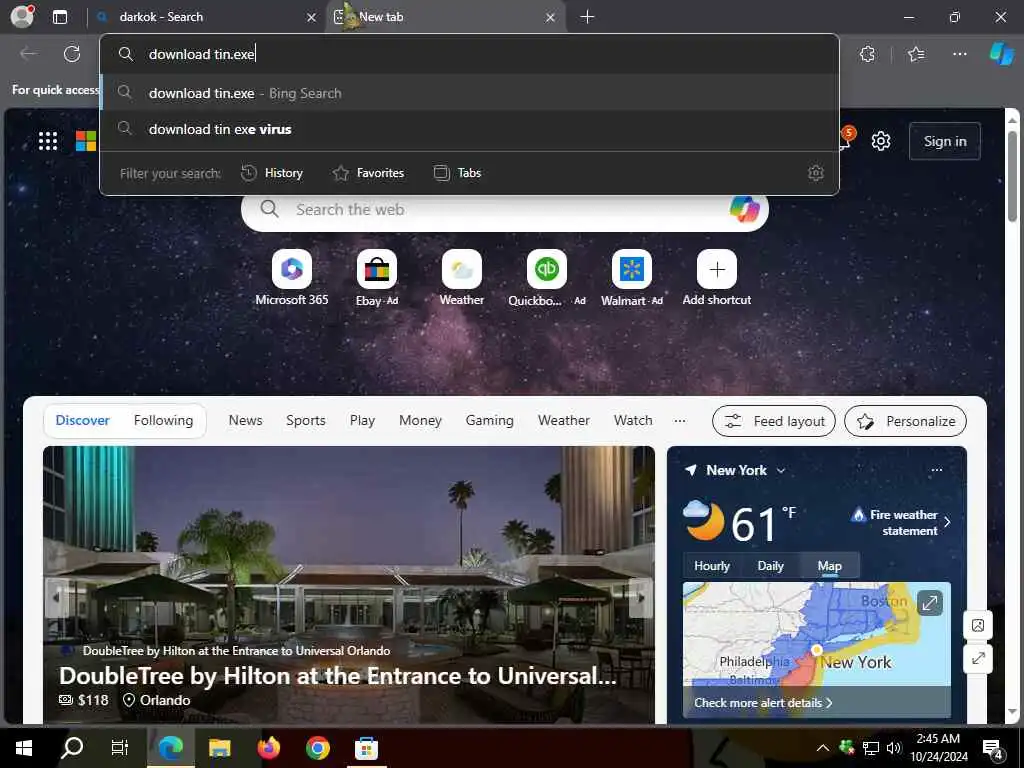The width and height of the screenshot is (1024, 768).
Task: Open the News feed category
Action: click(x=246, y=421)
